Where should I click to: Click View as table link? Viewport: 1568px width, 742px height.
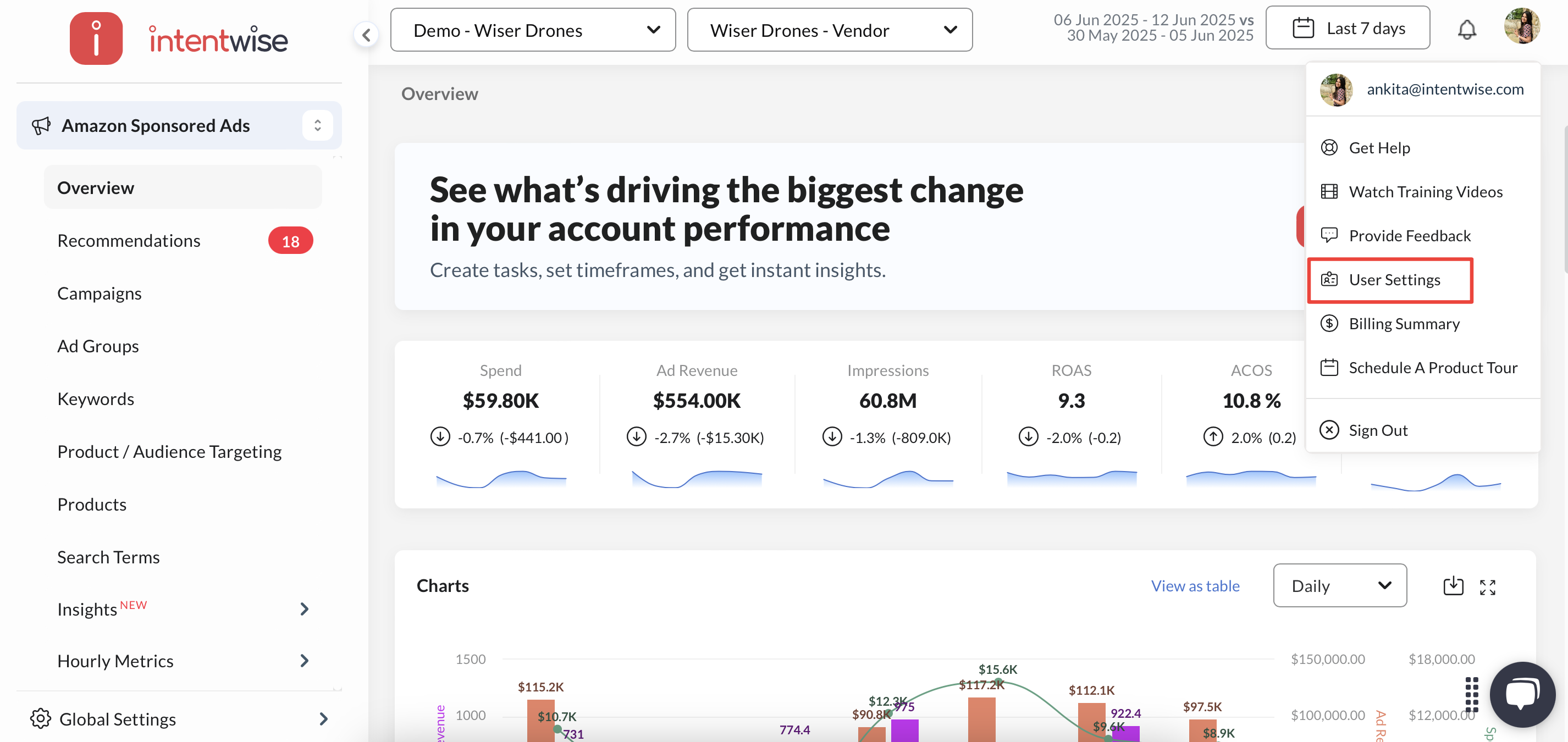point(1195,585)
